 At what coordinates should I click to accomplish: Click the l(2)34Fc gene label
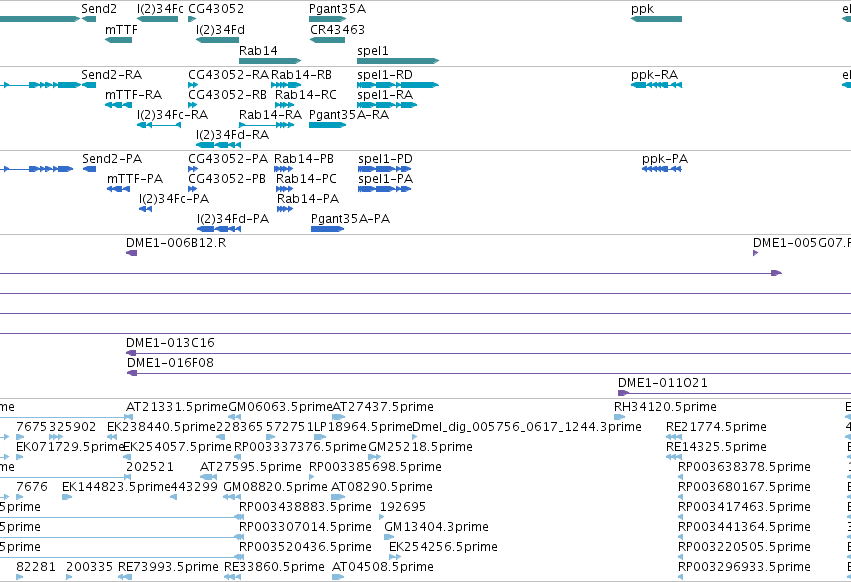[x=160, y=9]
